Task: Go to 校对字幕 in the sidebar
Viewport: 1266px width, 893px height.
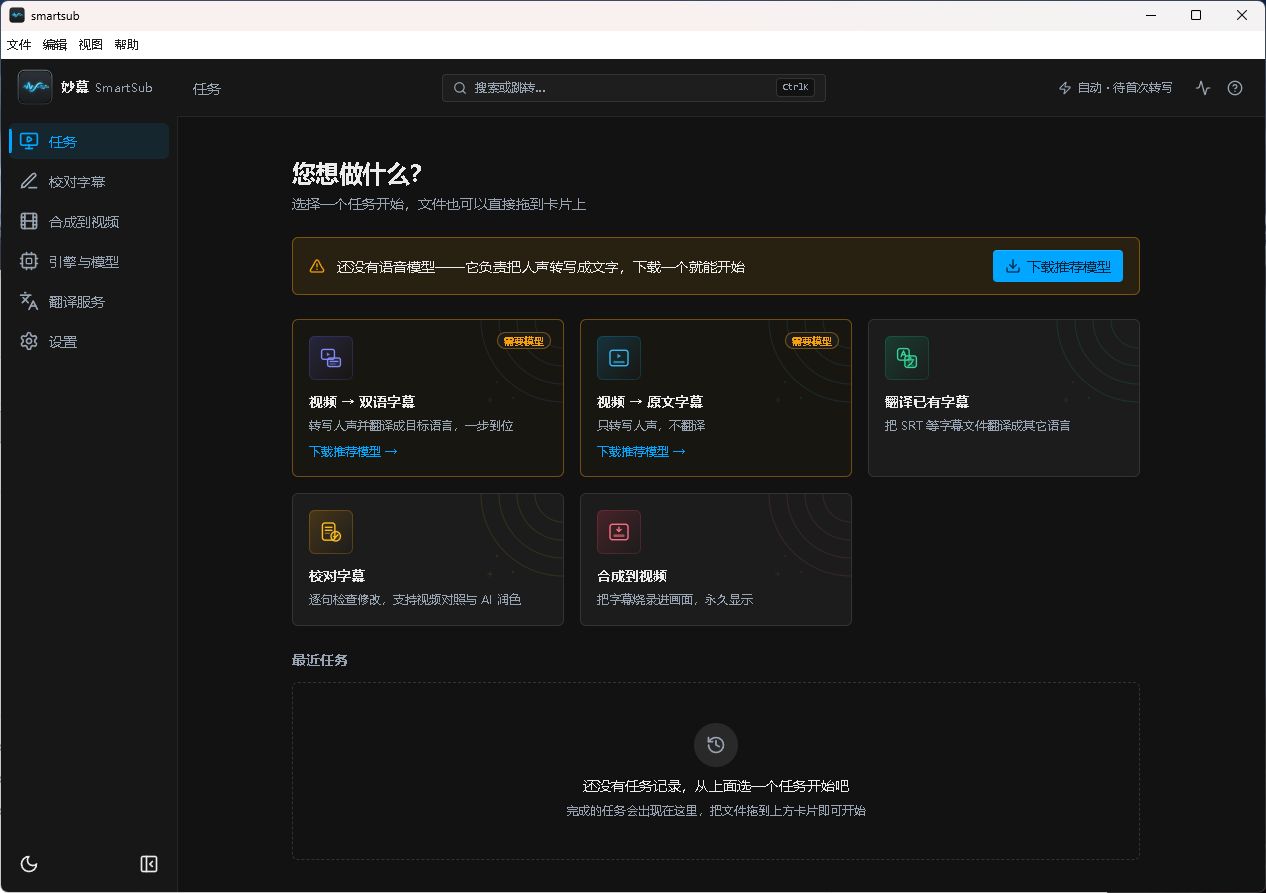Action: [89, 182]
